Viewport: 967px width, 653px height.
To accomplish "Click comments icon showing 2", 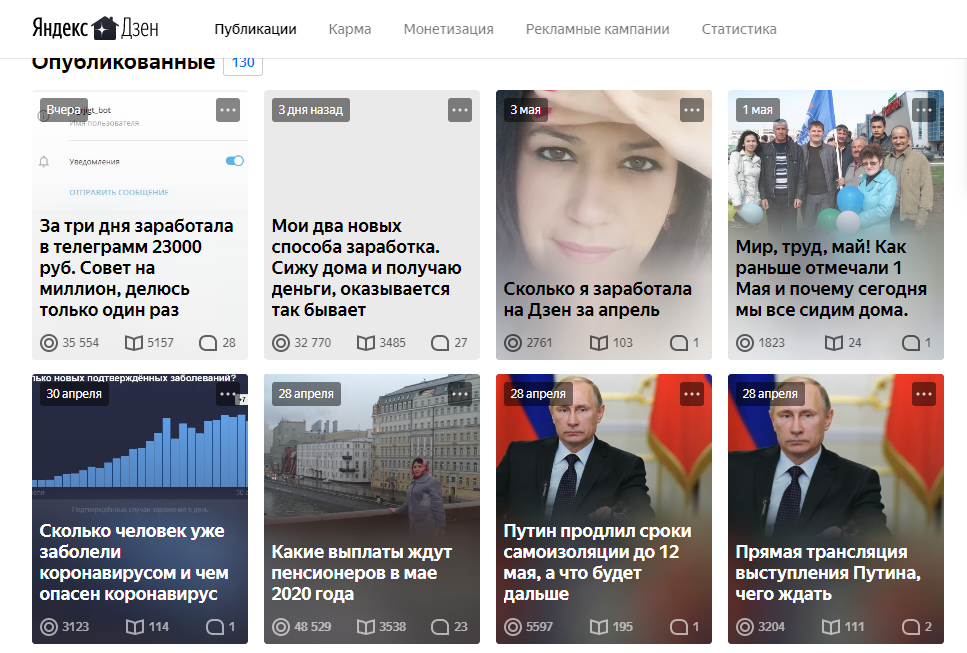I will click(911, 627).
